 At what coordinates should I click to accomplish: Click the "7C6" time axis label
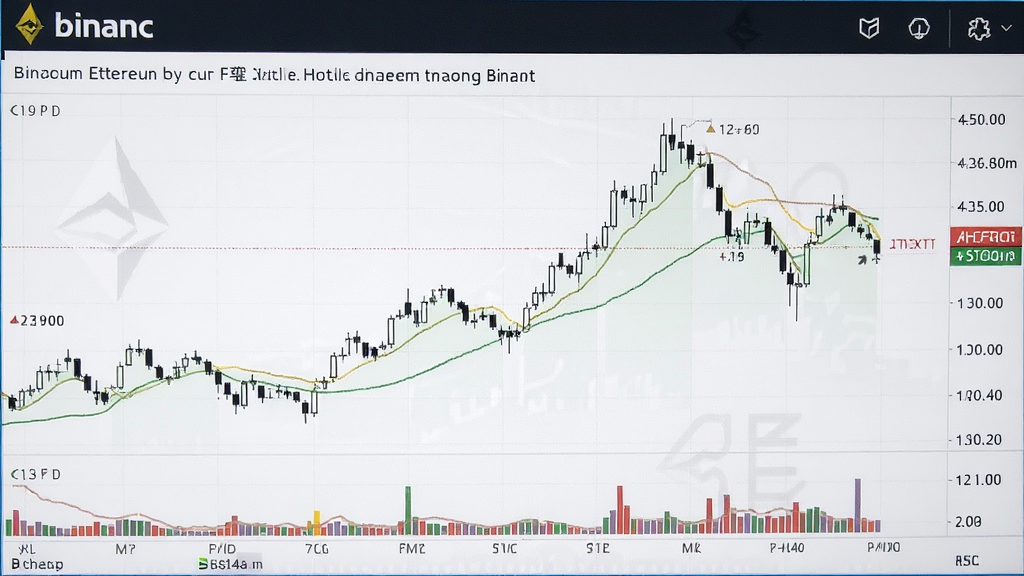[317, 549]
